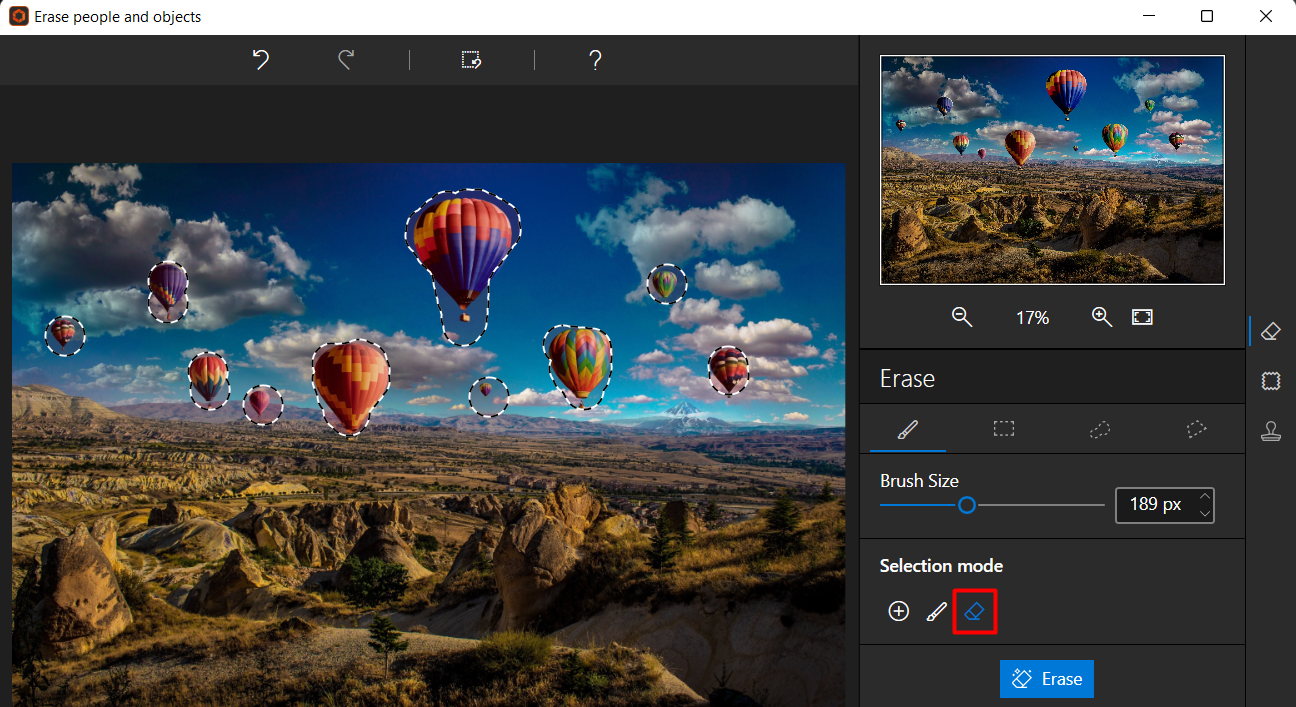Click the navigator preview thumbnail

tap(1052, 170)
